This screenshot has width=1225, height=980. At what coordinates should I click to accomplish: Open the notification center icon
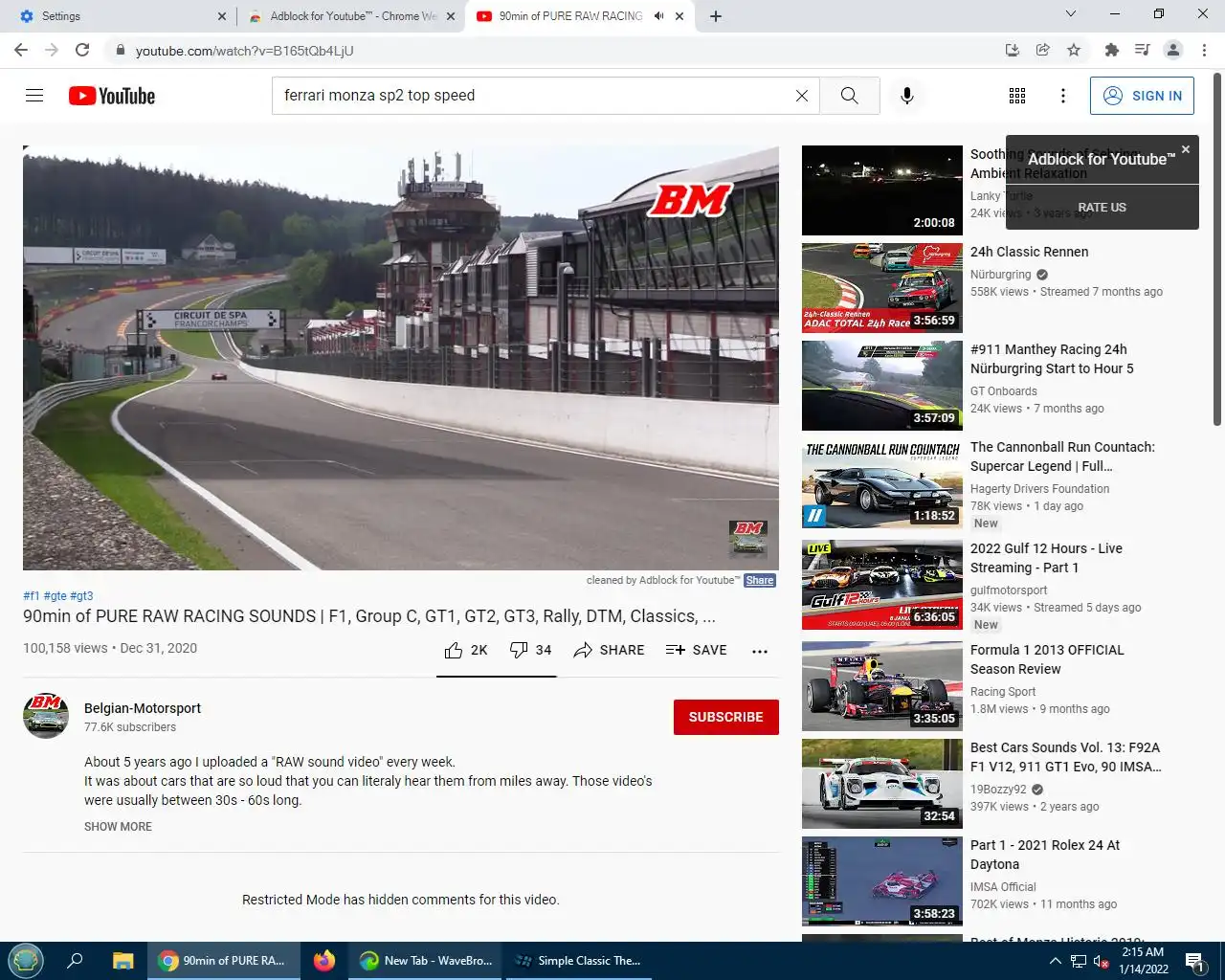pos(1195,962)
